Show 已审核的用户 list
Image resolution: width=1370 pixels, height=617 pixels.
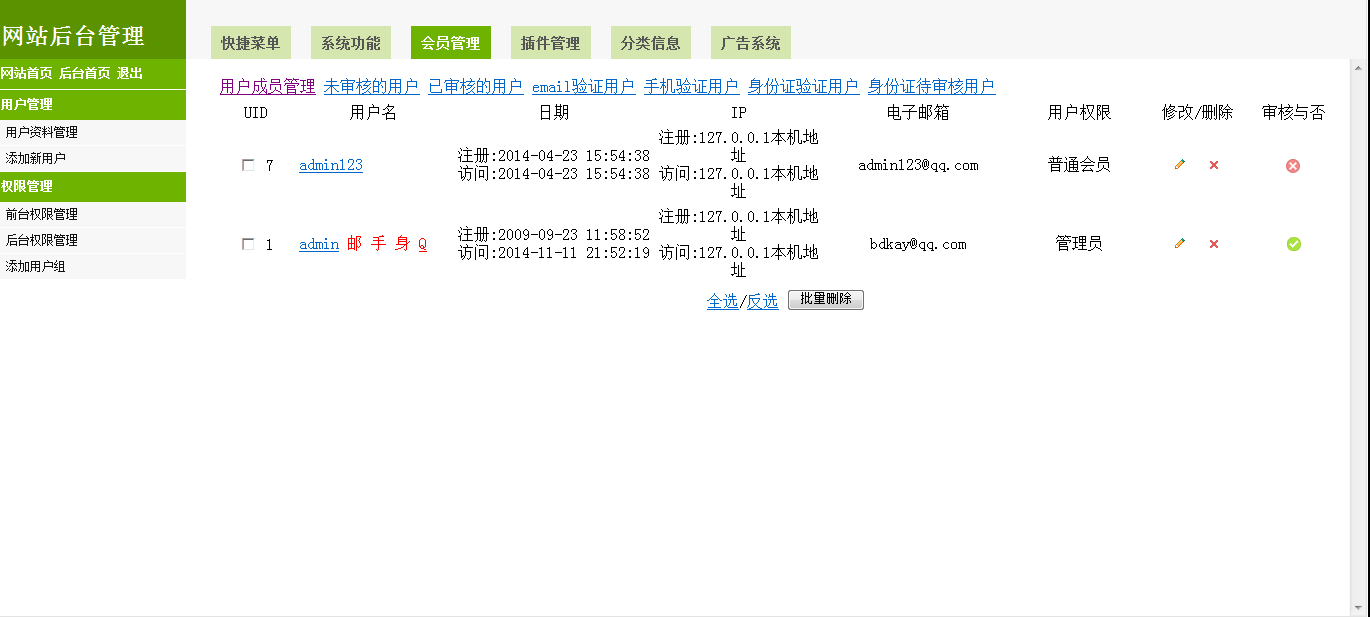coord(476,87)
